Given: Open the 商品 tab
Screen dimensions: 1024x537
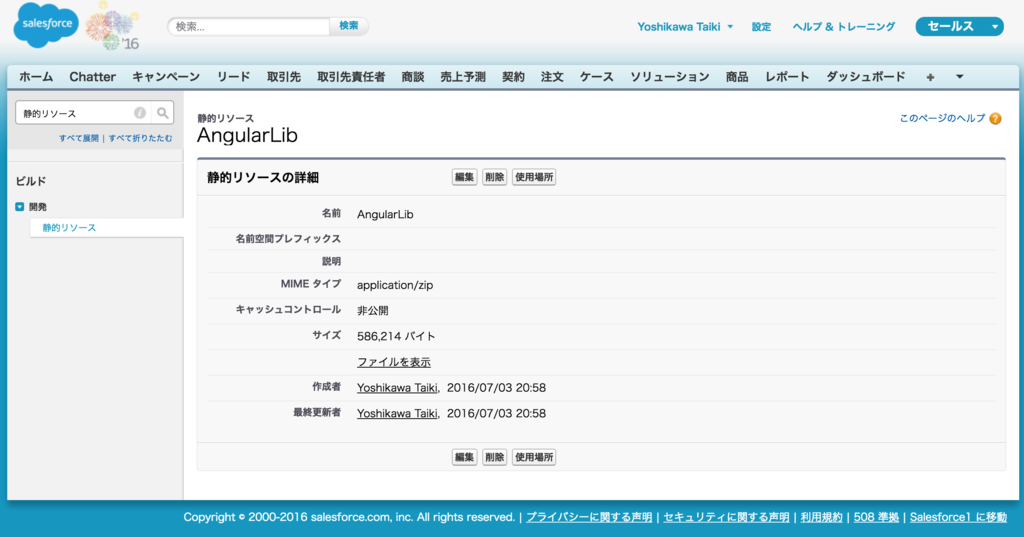Looking at the screenshot, I should click(x=737, y=77).
